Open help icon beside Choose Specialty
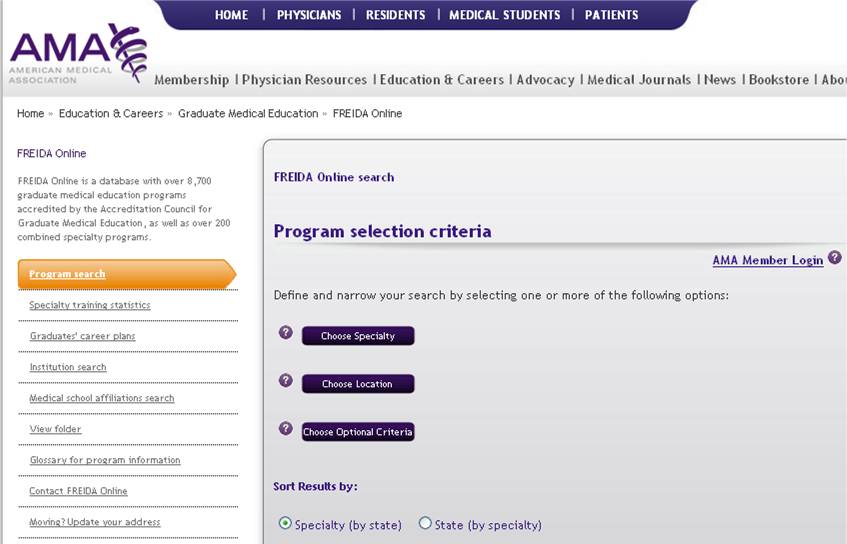Image resolution: width=847 pixels, height=544 pixels. 286,332
